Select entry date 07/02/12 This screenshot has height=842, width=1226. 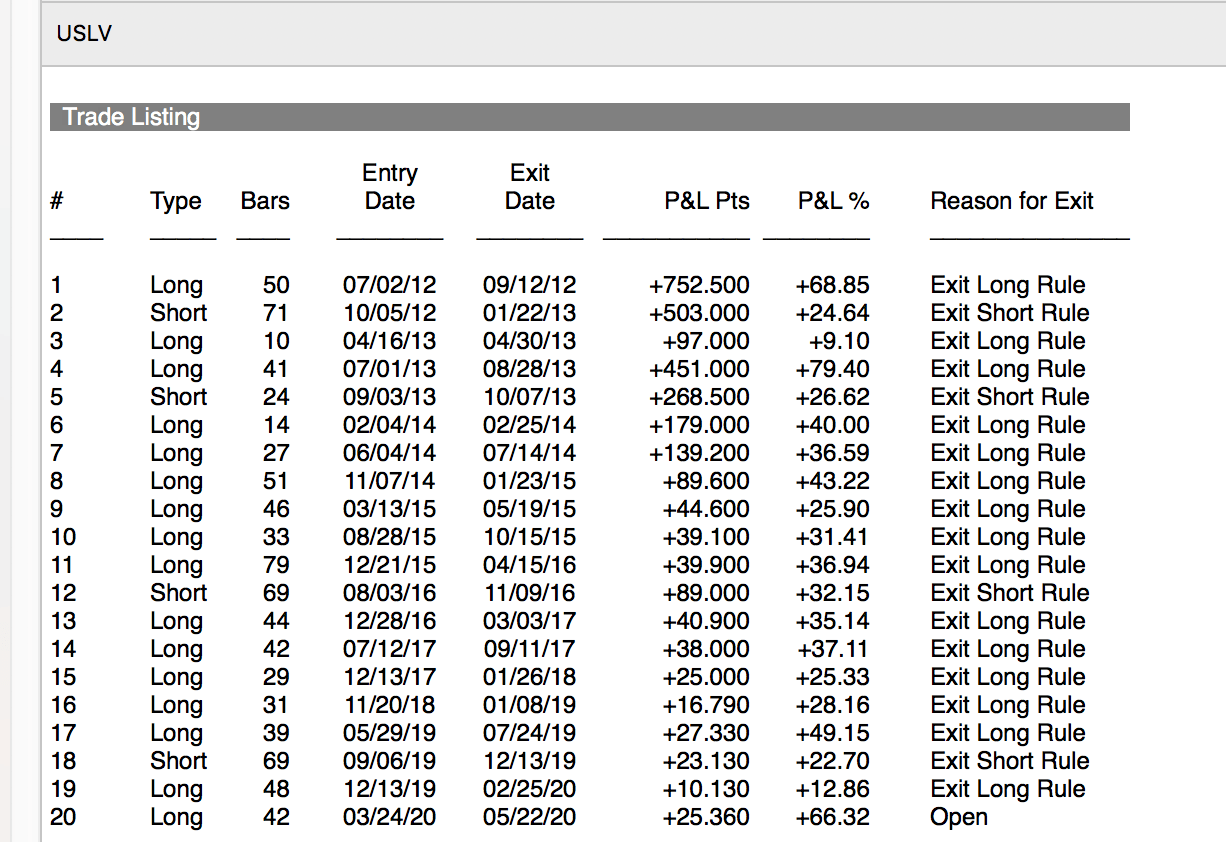pos(390,285)
